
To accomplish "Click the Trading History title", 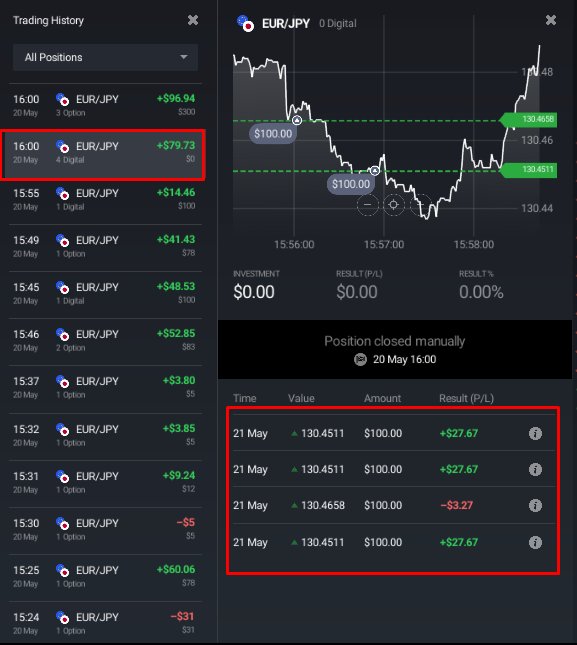I will pos(49,20).
